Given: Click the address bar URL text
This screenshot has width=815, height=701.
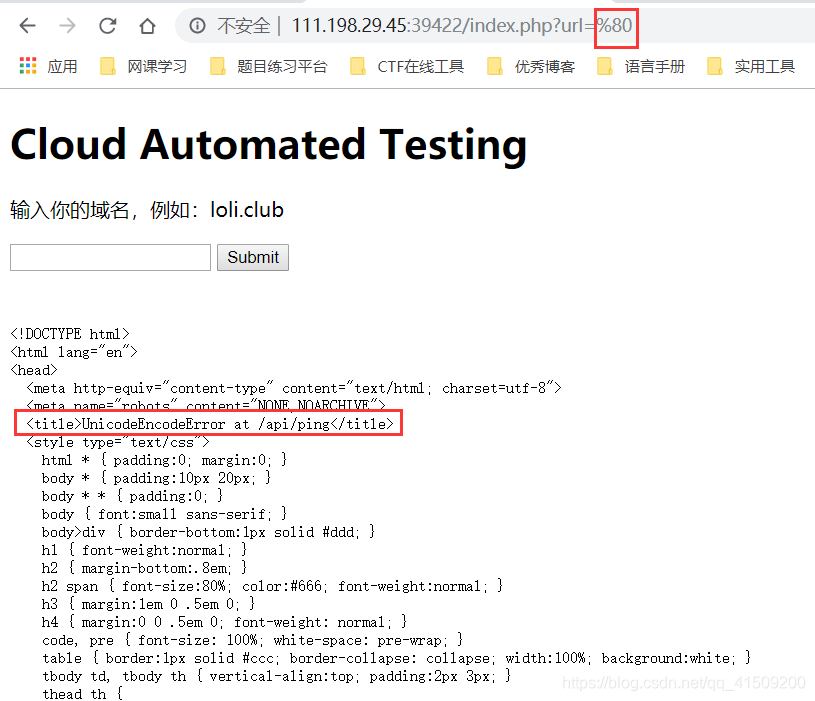Looking at the screenshot, I should coord(462,25).
